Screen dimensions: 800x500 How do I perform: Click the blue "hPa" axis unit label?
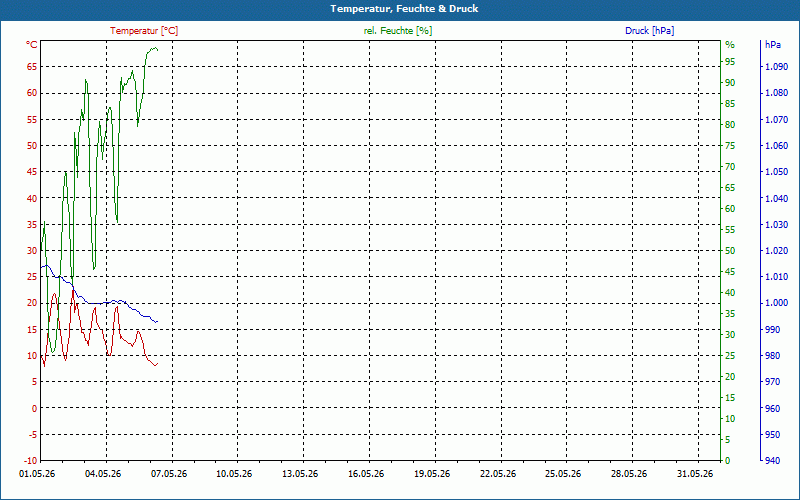pos(773,45)
